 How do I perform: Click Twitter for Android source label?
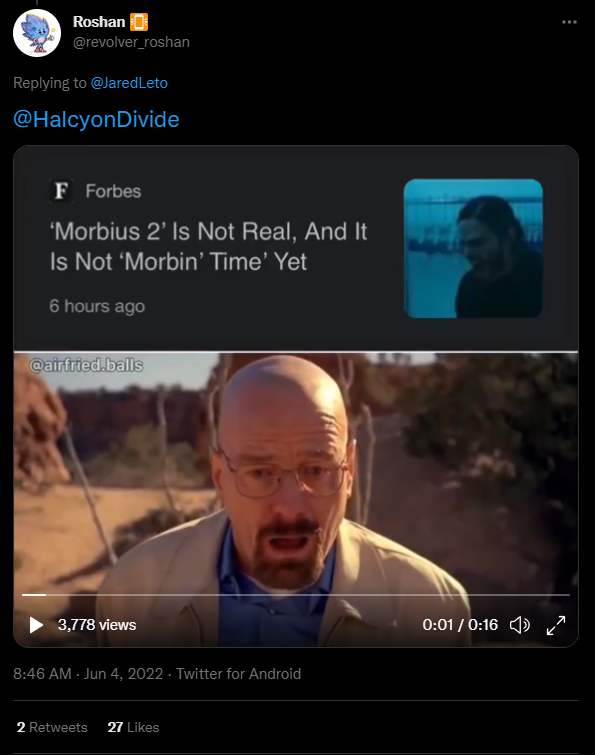click(x=238, y=674)
